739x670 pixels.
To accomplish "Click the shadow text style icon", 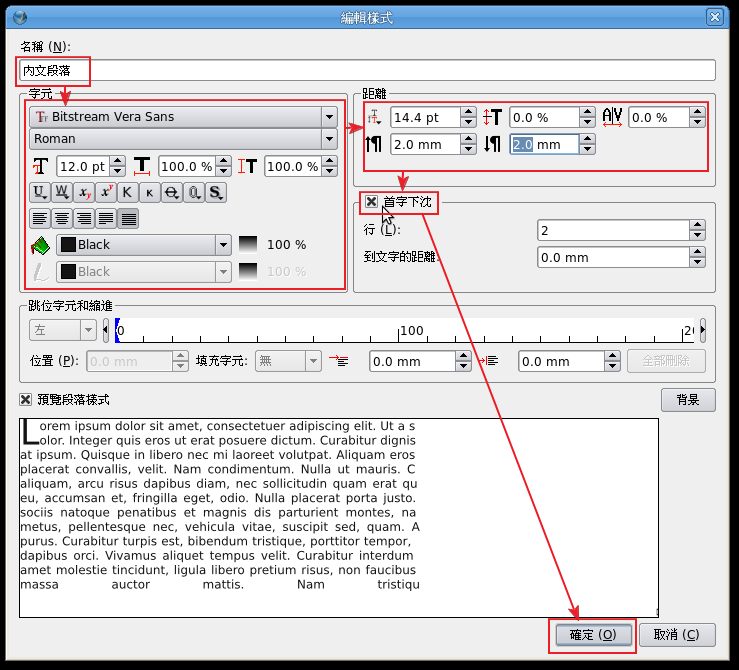I will tap(216, 192).
